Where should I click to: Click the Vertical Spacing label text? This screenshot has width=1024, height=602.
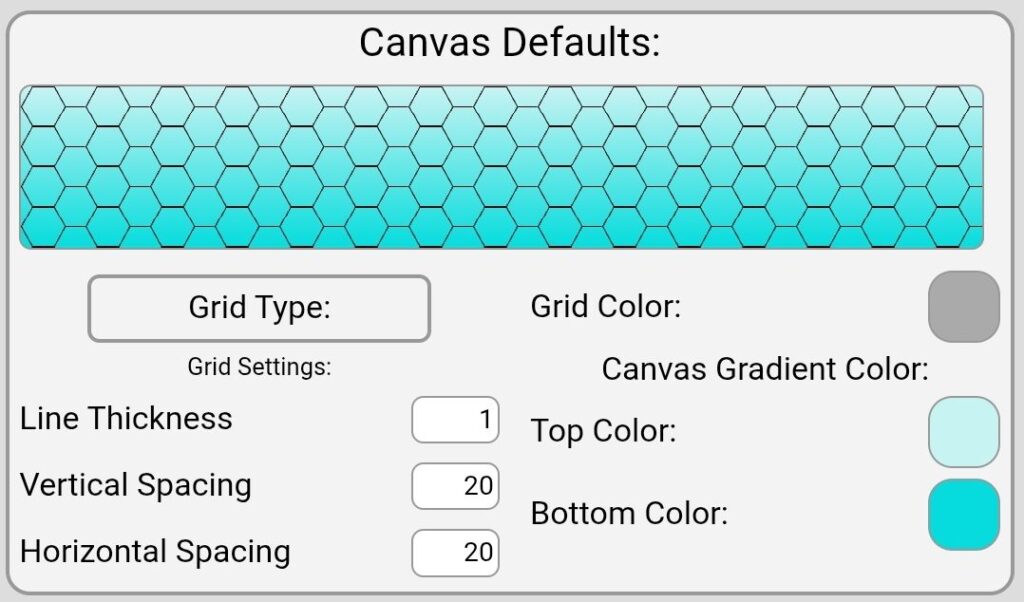click(136, 485)
